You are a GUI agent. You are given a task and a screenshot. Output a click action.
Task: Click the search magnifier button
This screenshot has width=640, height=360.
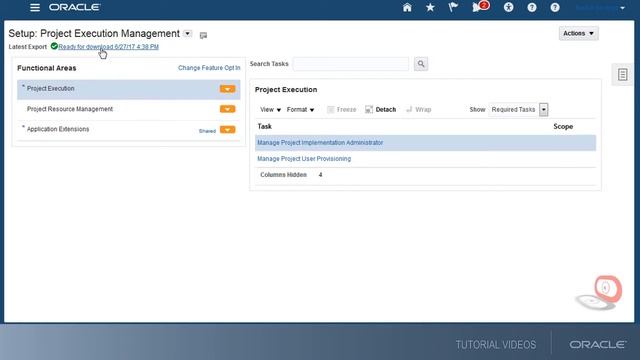(x=421, y=64)
